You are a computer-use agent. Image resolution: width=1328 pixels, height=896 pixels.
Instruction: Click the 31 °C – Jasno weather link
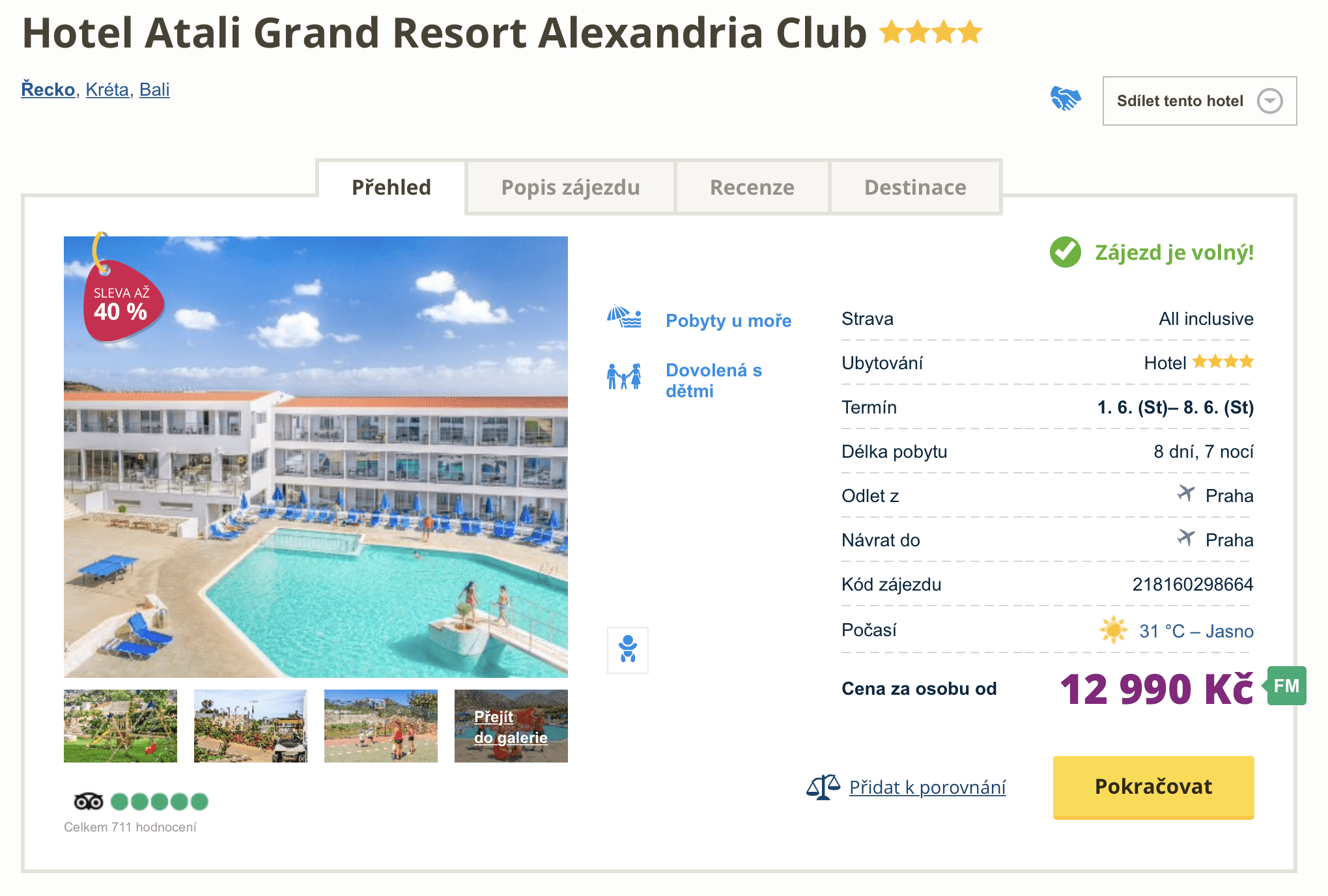1196,631
